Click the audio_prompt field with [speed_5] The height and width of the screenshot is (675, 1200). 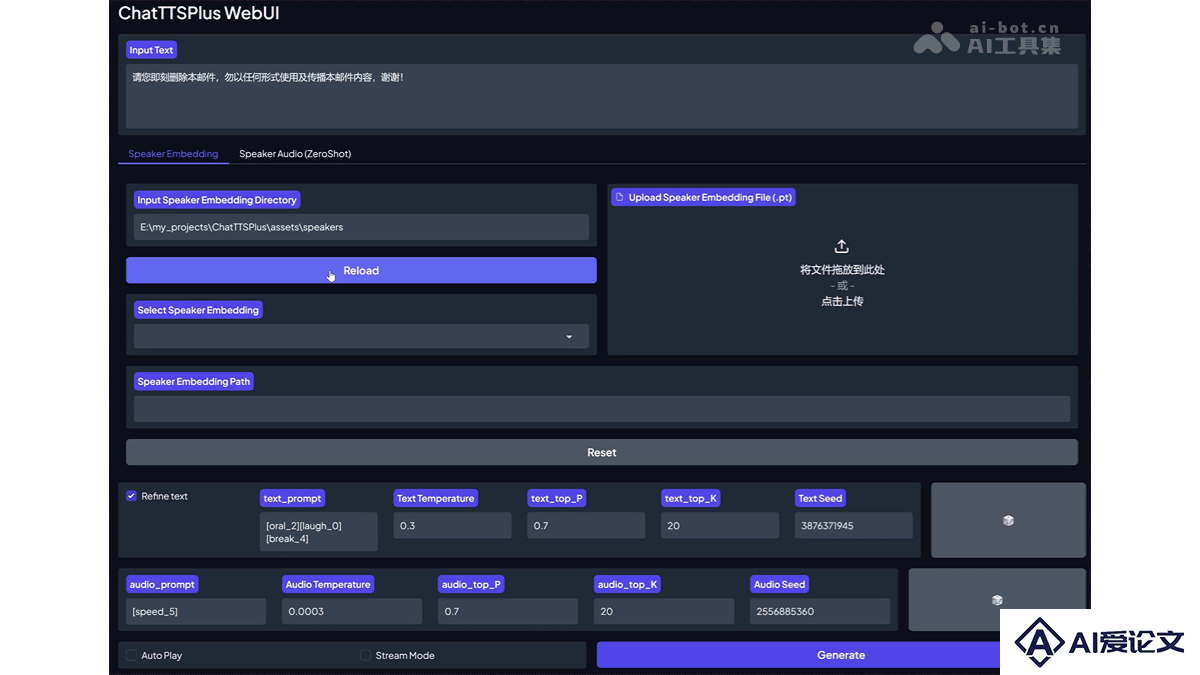[196, 611]
